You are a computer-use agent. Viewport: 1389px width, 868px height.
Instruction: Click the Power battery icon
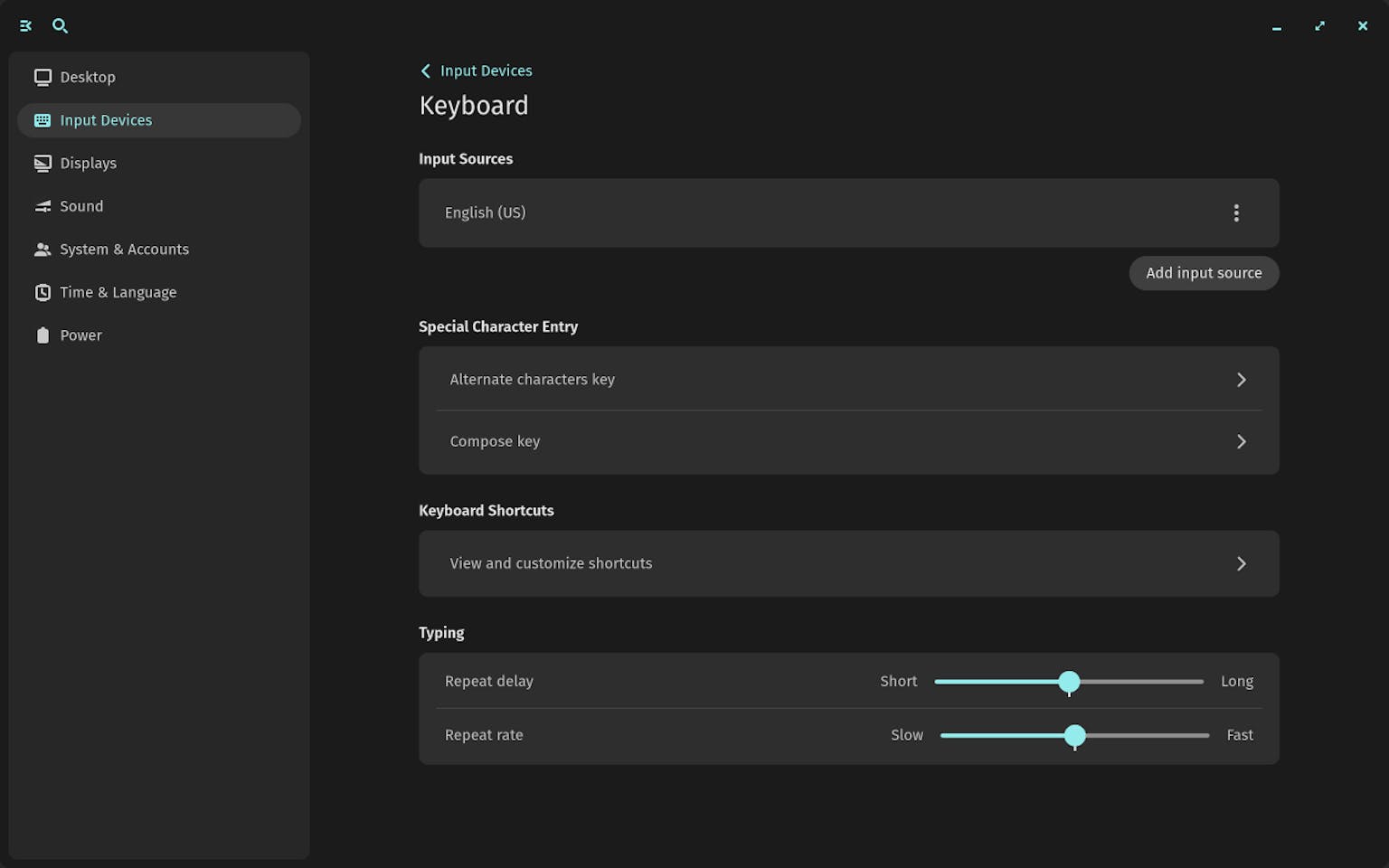coord(42,335)
